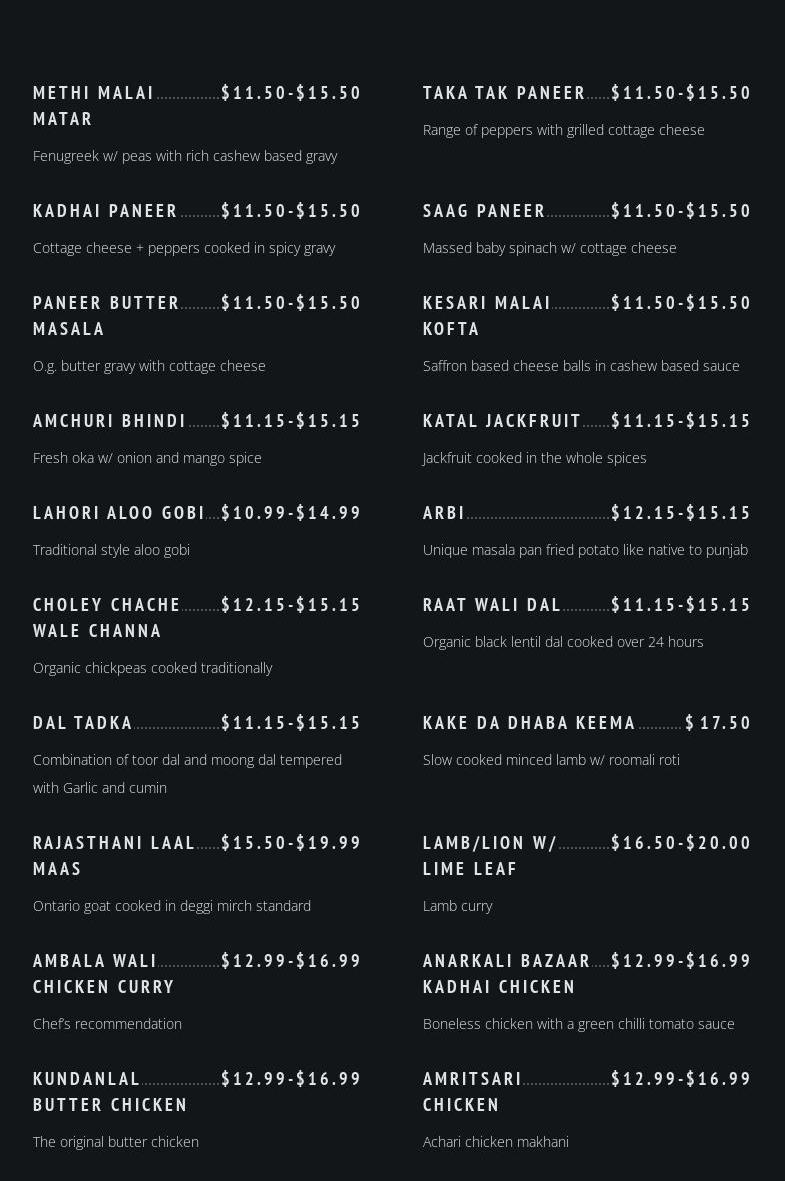The width and height of the screenshot is (785, 1181).
Task: Select the Methi Malai Matar menu item
Action: [93, 105]
